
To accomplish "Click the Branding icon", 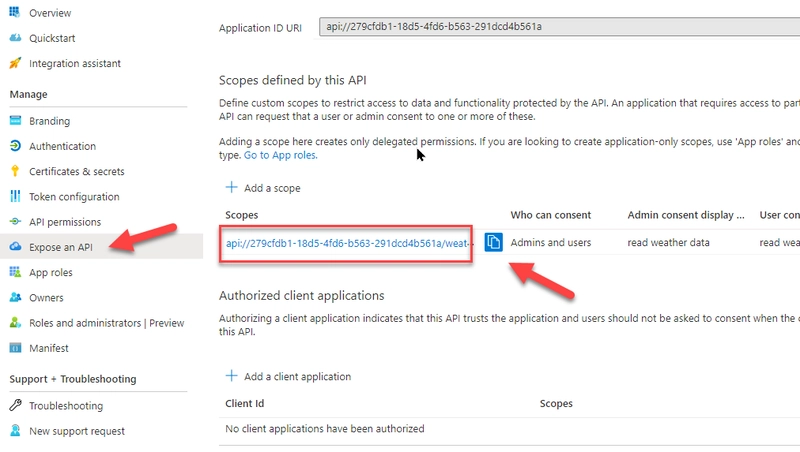I will tap(15, 120).
